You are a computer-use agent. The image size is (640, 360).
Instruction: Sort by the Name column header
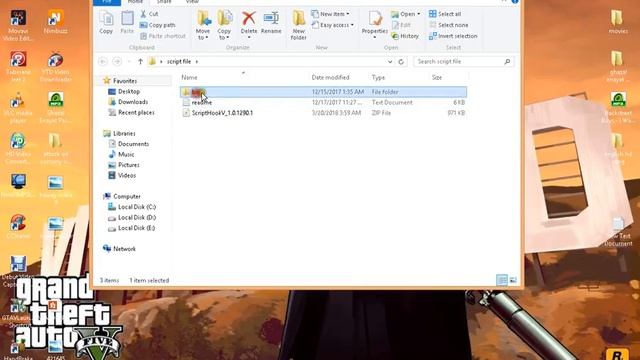[189, 77]
